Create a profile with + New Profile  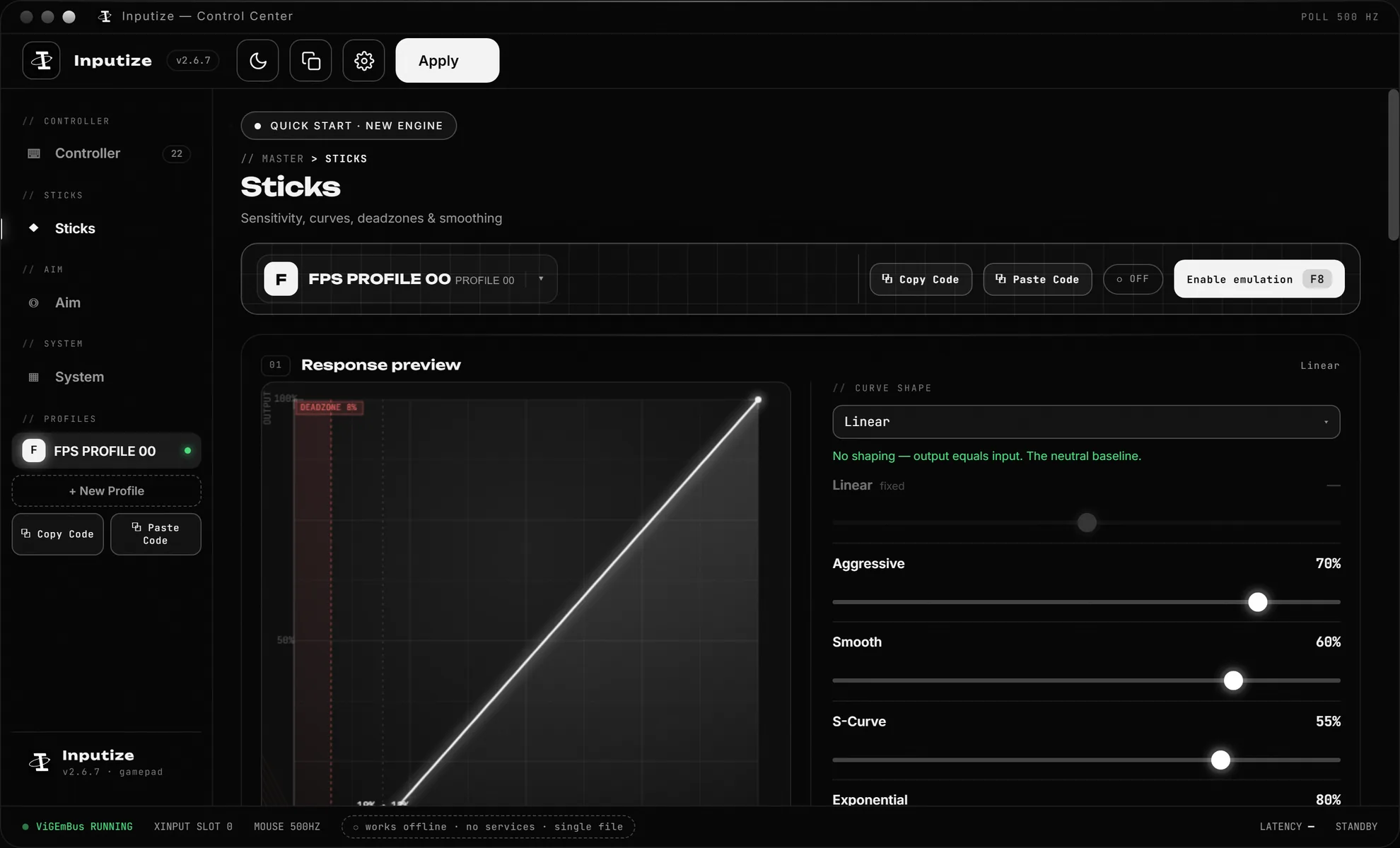tap(107, 490)
